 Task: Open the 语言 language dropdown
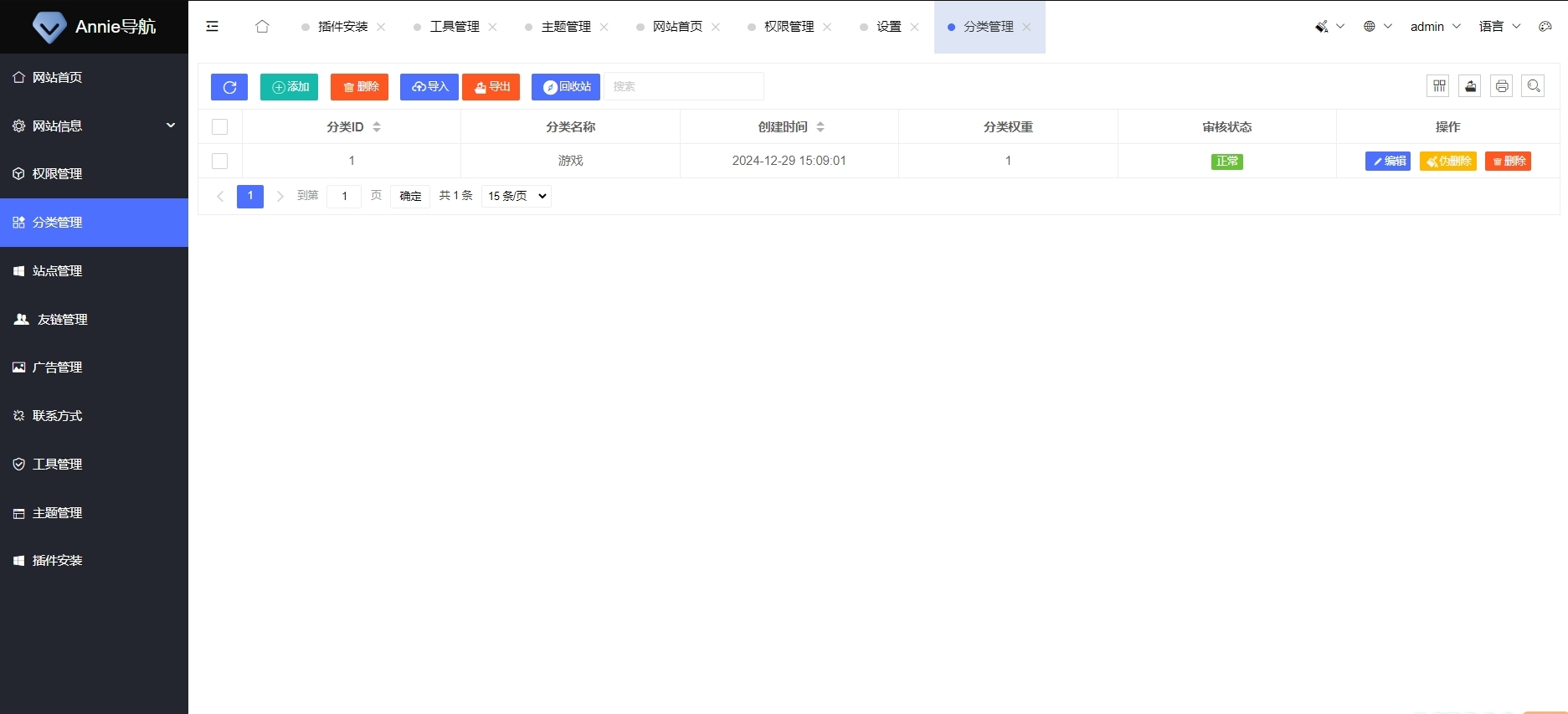[1499, 27]
